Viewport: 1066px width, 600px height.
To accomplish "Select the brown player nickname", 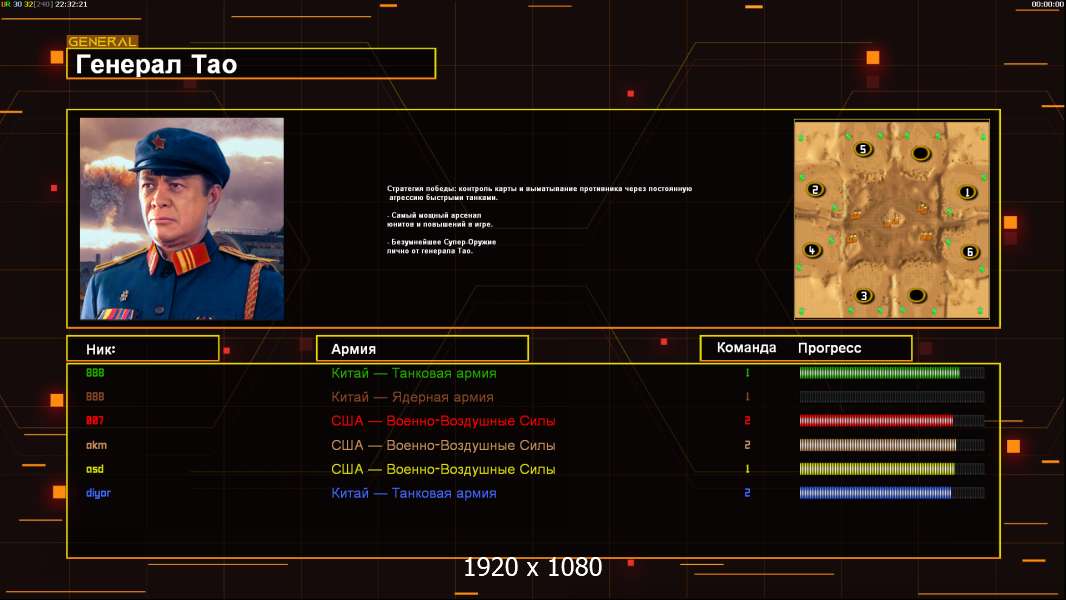I will pyautogui.click(x=94, y=397).
